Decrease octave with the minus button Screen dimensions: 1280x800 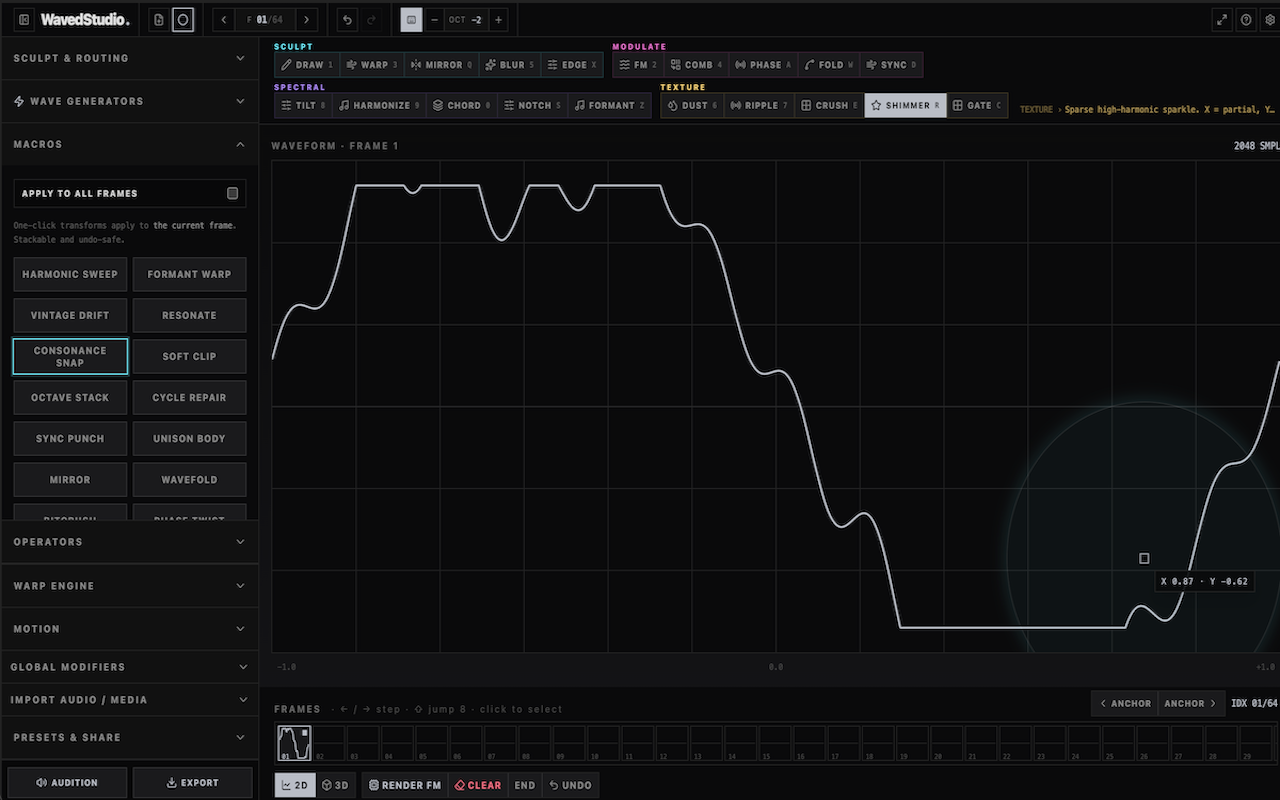click(x=434, y=19)
